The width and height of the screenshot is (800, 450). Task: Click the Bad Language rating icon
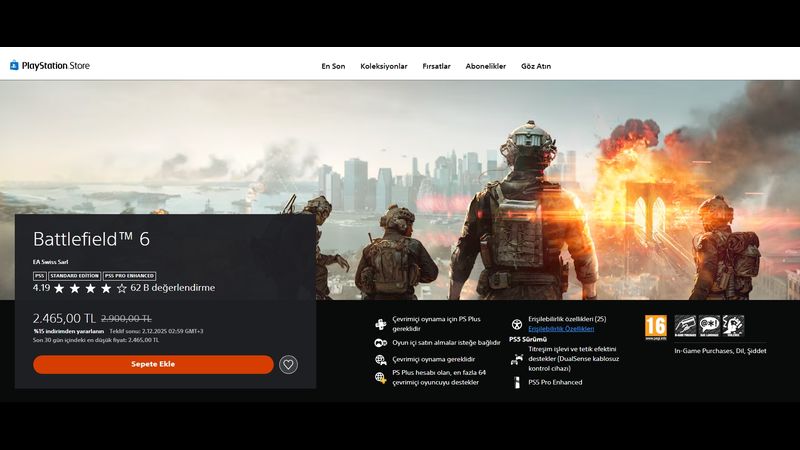tap(709, 326)
